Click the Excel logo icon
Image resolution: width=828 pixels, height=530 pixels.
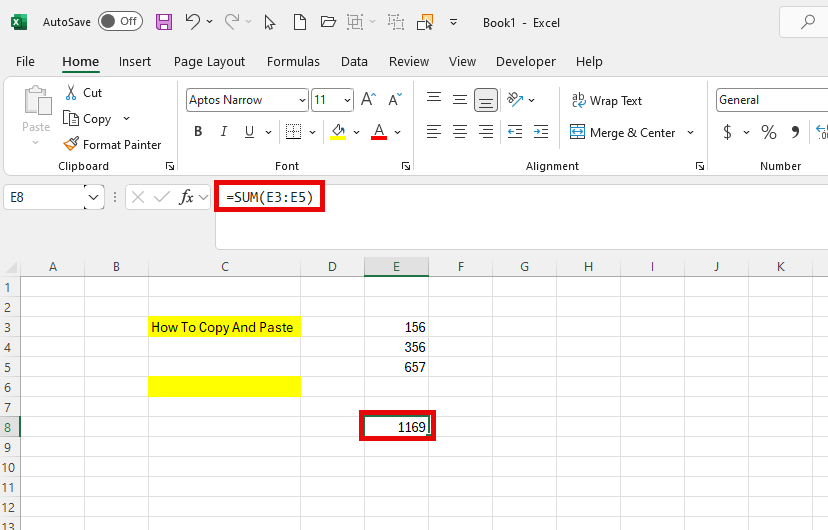(x=18, y=22)
